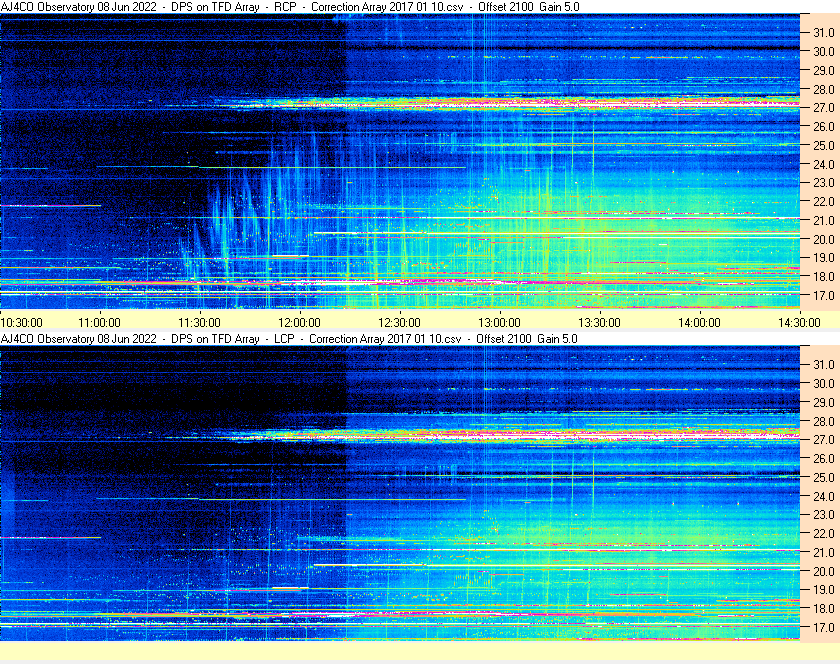Click the 13:00:00 time axis label
840x664 pixels.
click(500, 322)
